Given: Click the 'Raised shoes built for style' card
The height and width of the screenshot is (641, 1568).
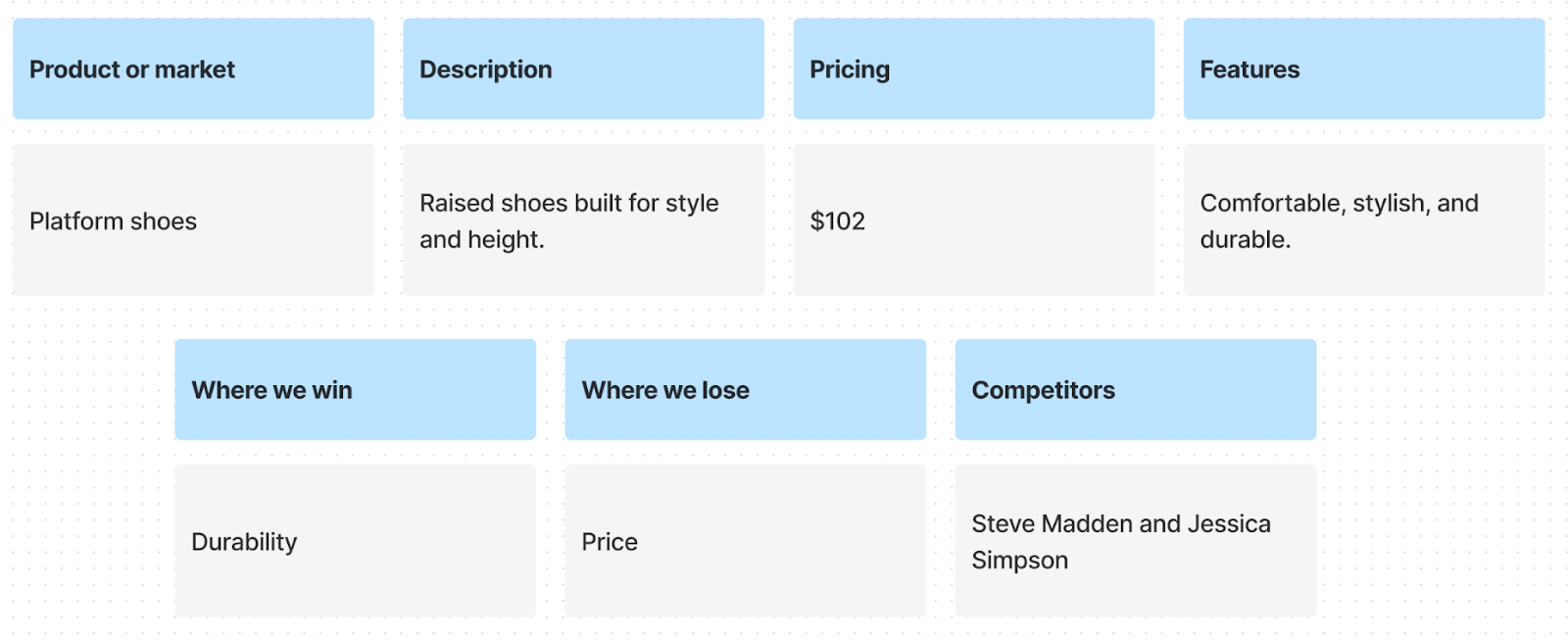Looking at the screenshot, I should 583,221.
